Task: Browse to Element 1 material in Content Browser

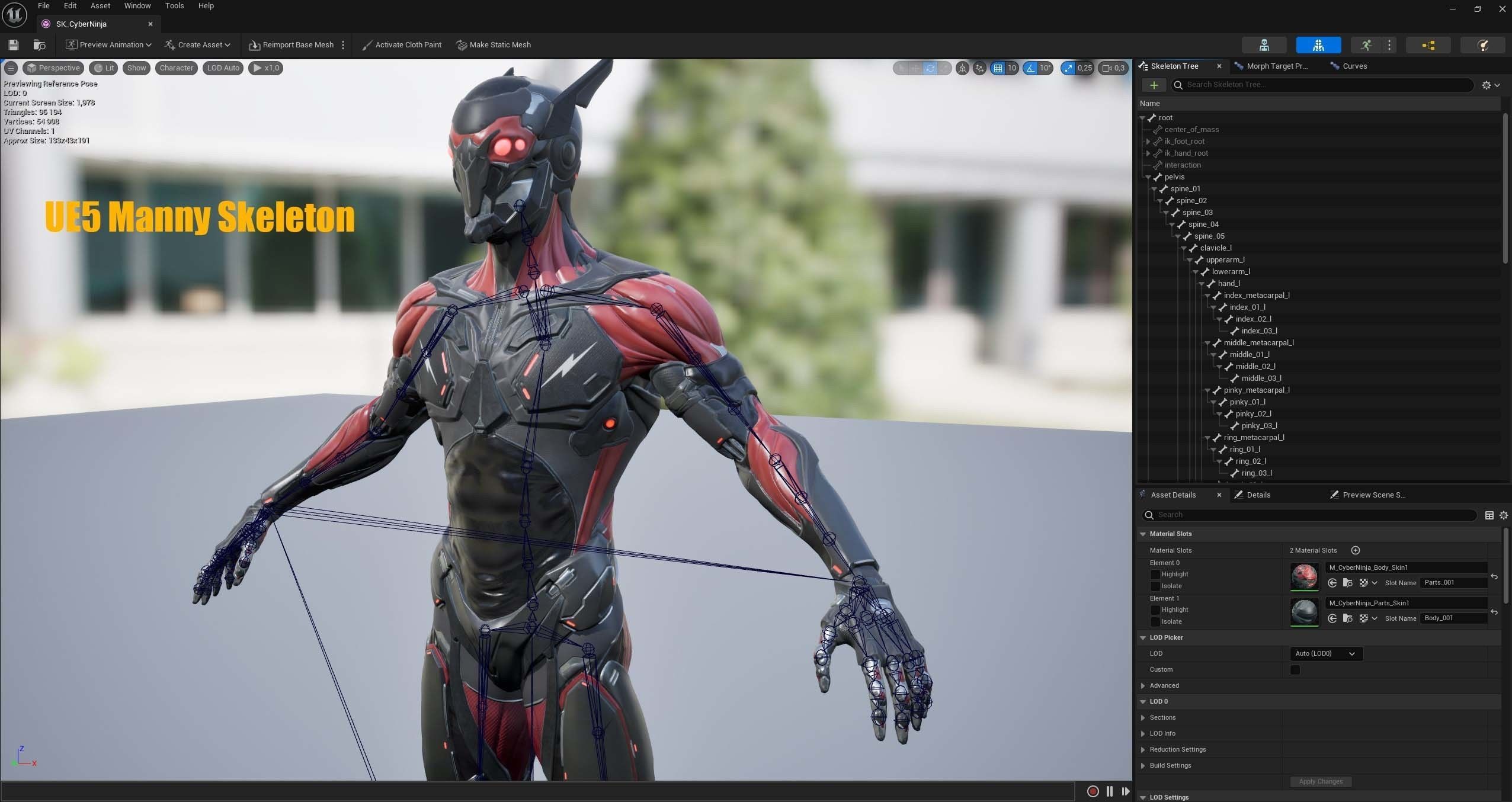Action: [x=1348, y=618]
